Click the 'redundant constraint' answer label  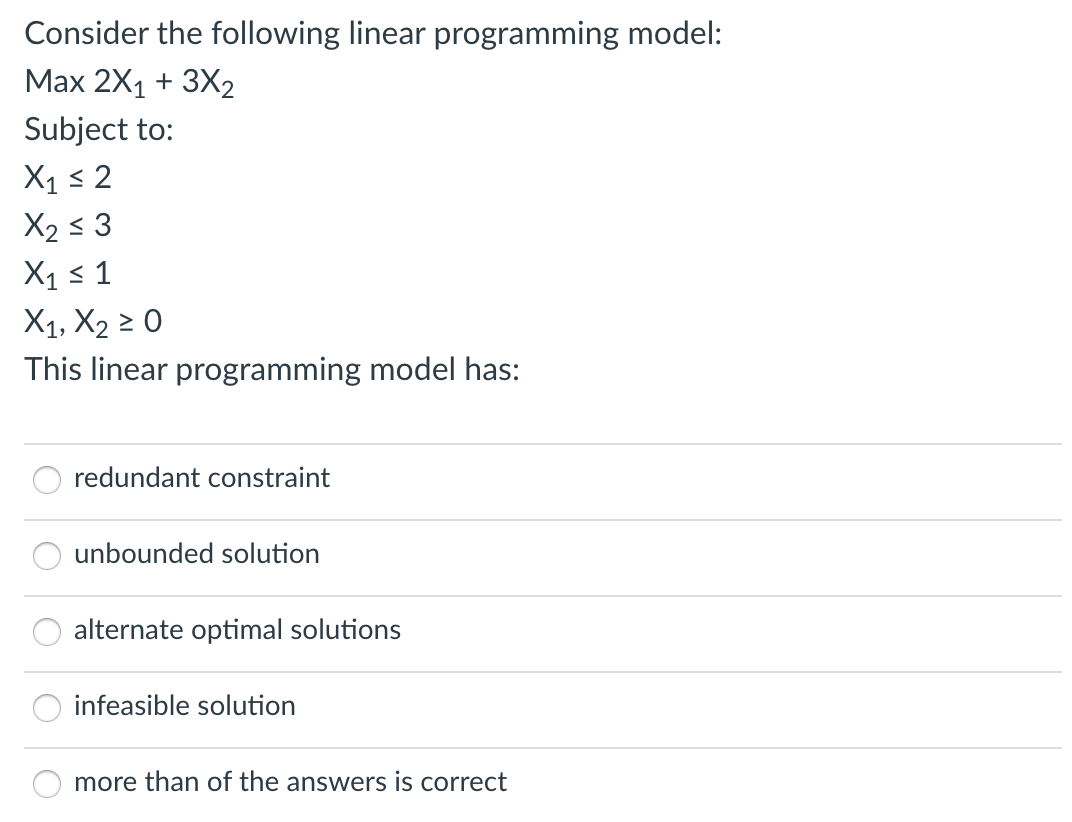point(202,477)
